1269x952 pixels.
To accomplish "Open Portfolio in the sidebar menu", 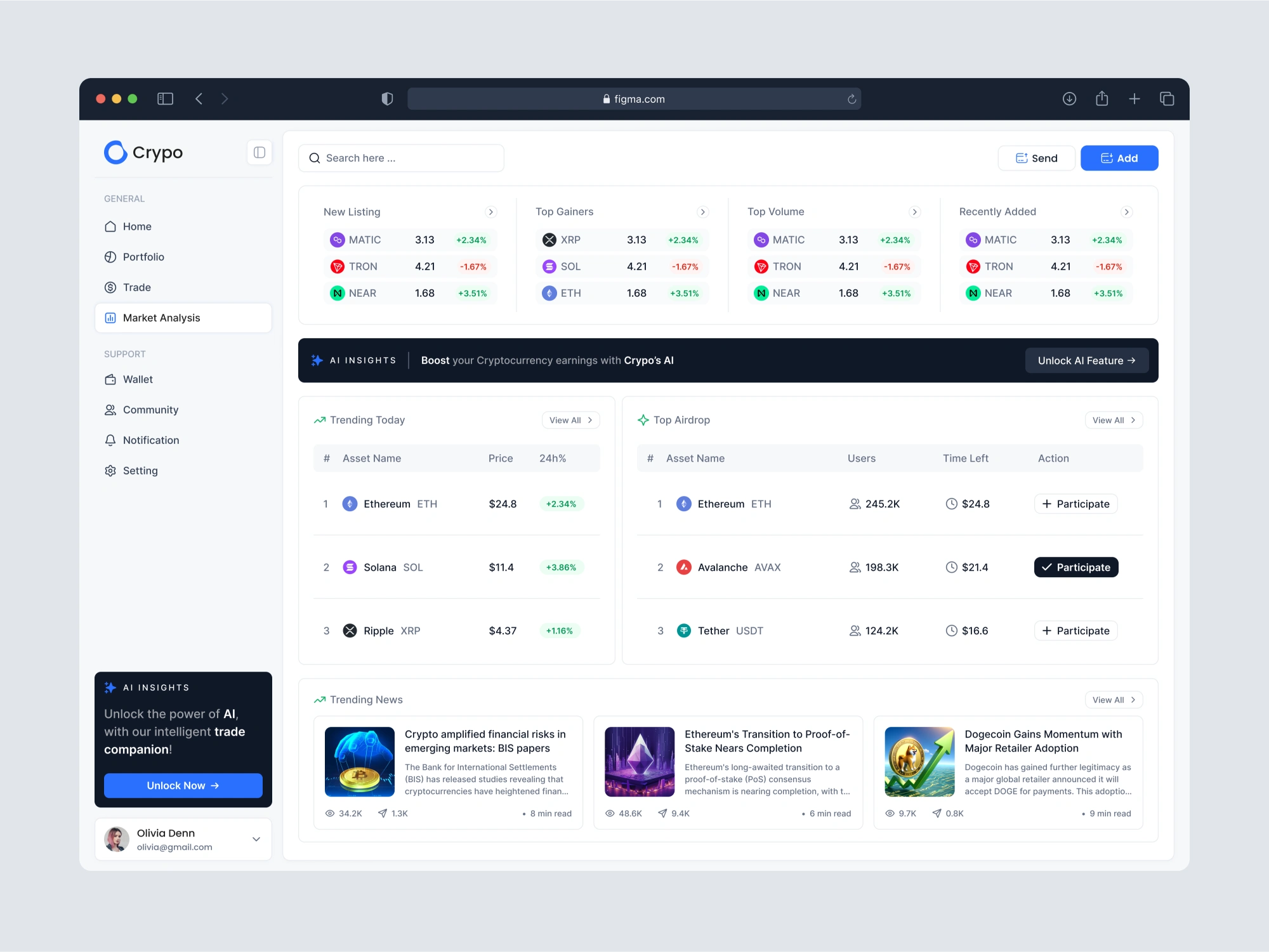I will click(143, 257).
